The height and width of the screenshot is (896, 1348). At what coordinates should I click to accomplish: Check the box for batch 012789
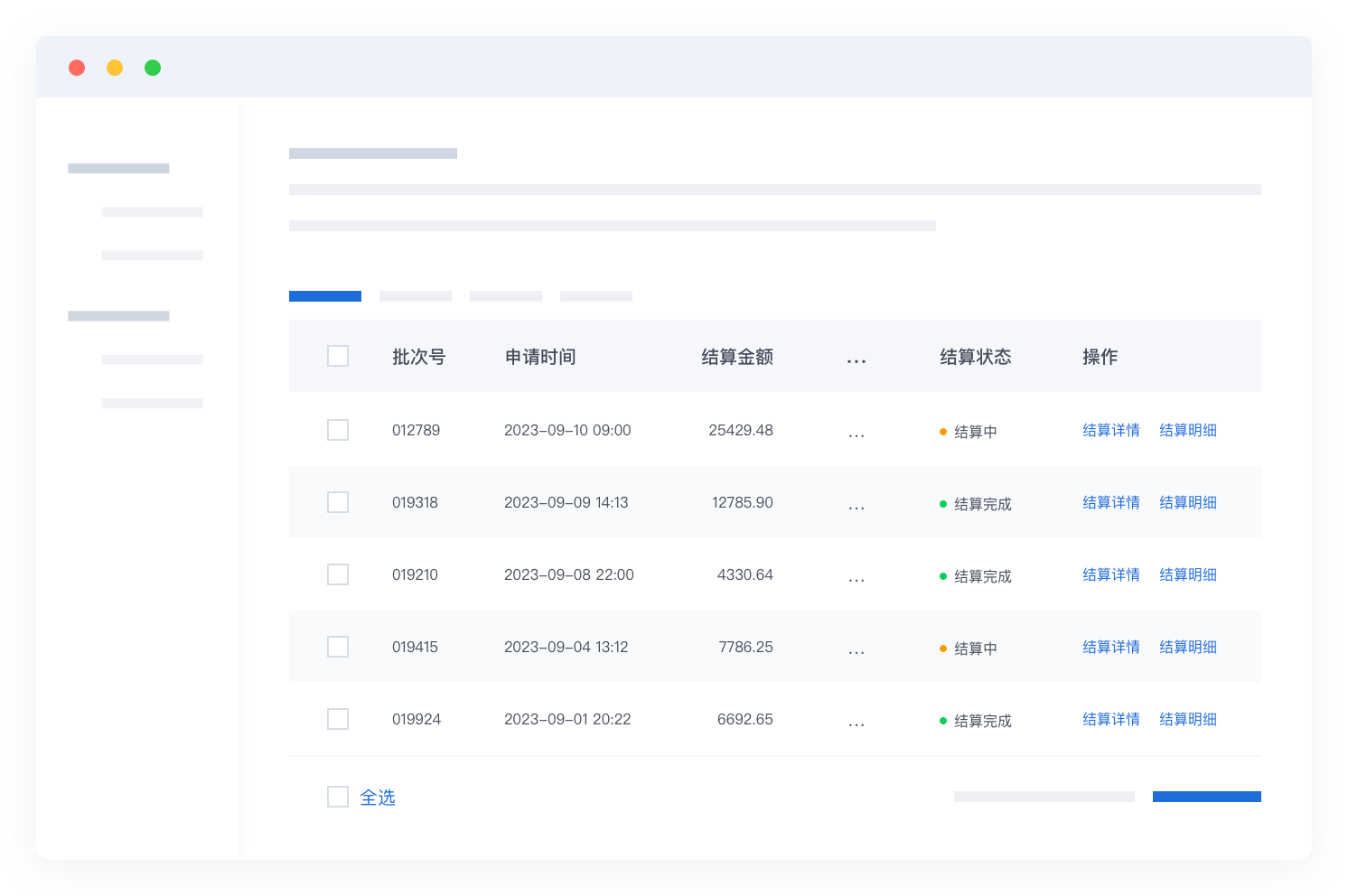coord(338,430)
